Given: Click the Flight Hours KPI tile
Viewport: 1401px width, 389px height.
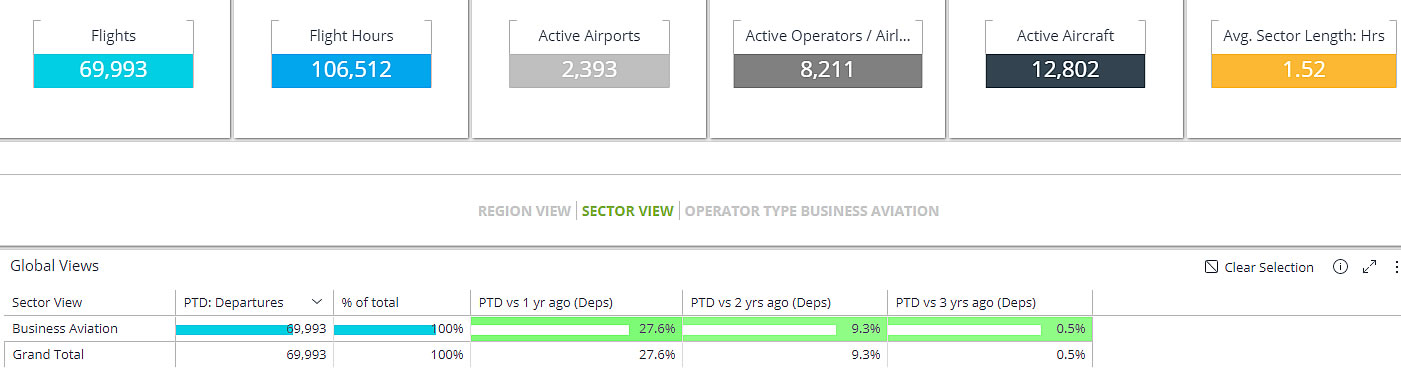Looking at the screenshot, I should tap(351, 54).
